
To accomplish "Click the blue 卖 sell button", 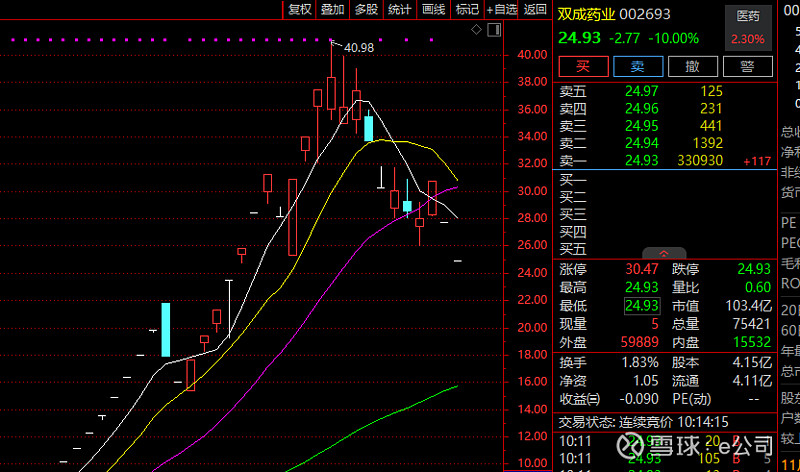I will pos(636,66).
